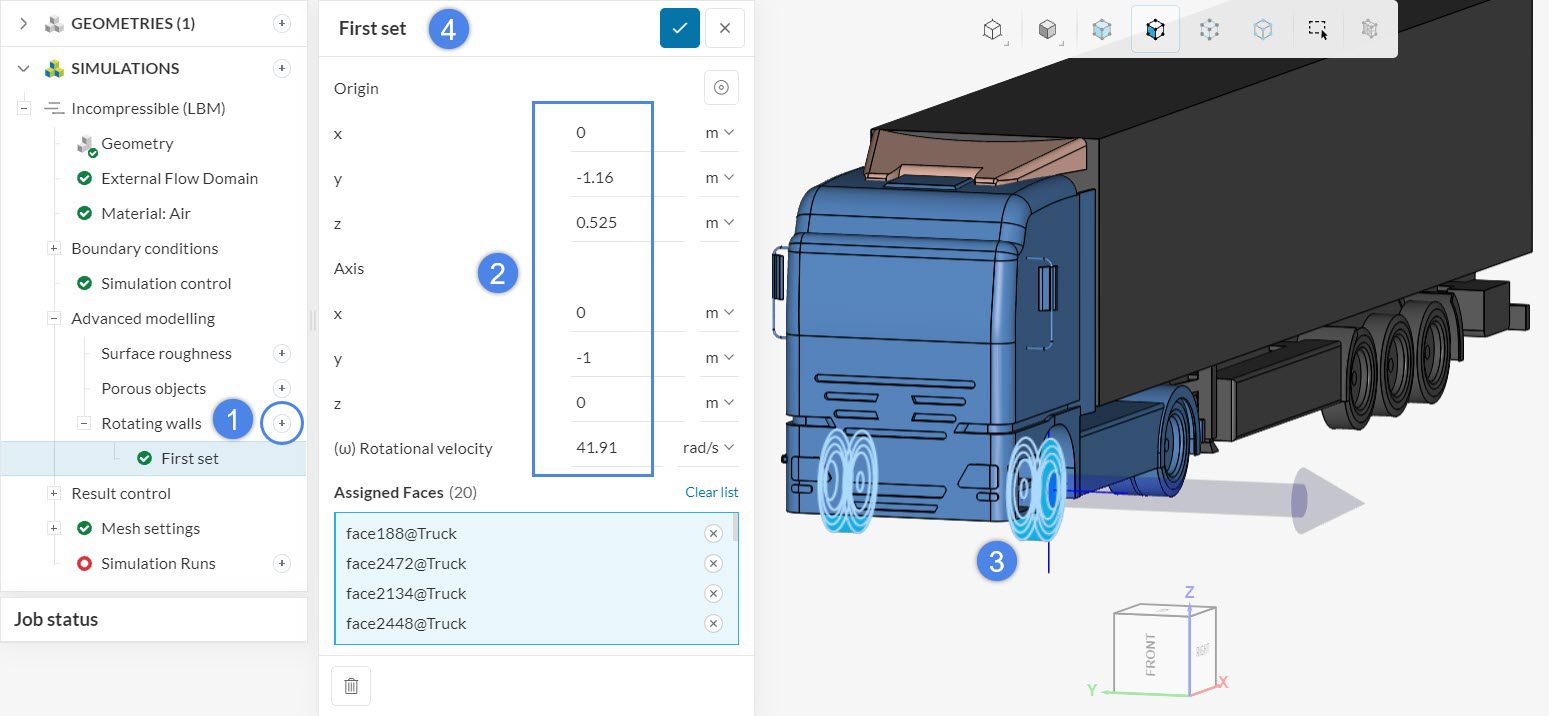
Task: Expand the Boundary conditions tree node
Action: pyautogui.click(x=55, y=248)
